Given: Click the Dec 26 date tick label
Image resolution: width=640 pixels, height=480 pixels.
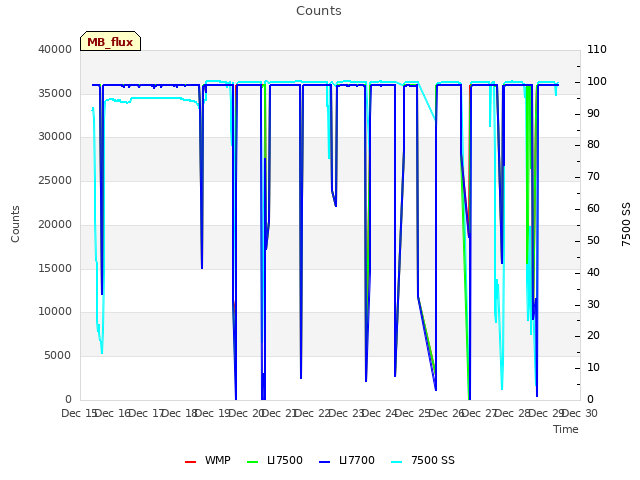Looking at the screenshot, I should [x=447, y=413].
